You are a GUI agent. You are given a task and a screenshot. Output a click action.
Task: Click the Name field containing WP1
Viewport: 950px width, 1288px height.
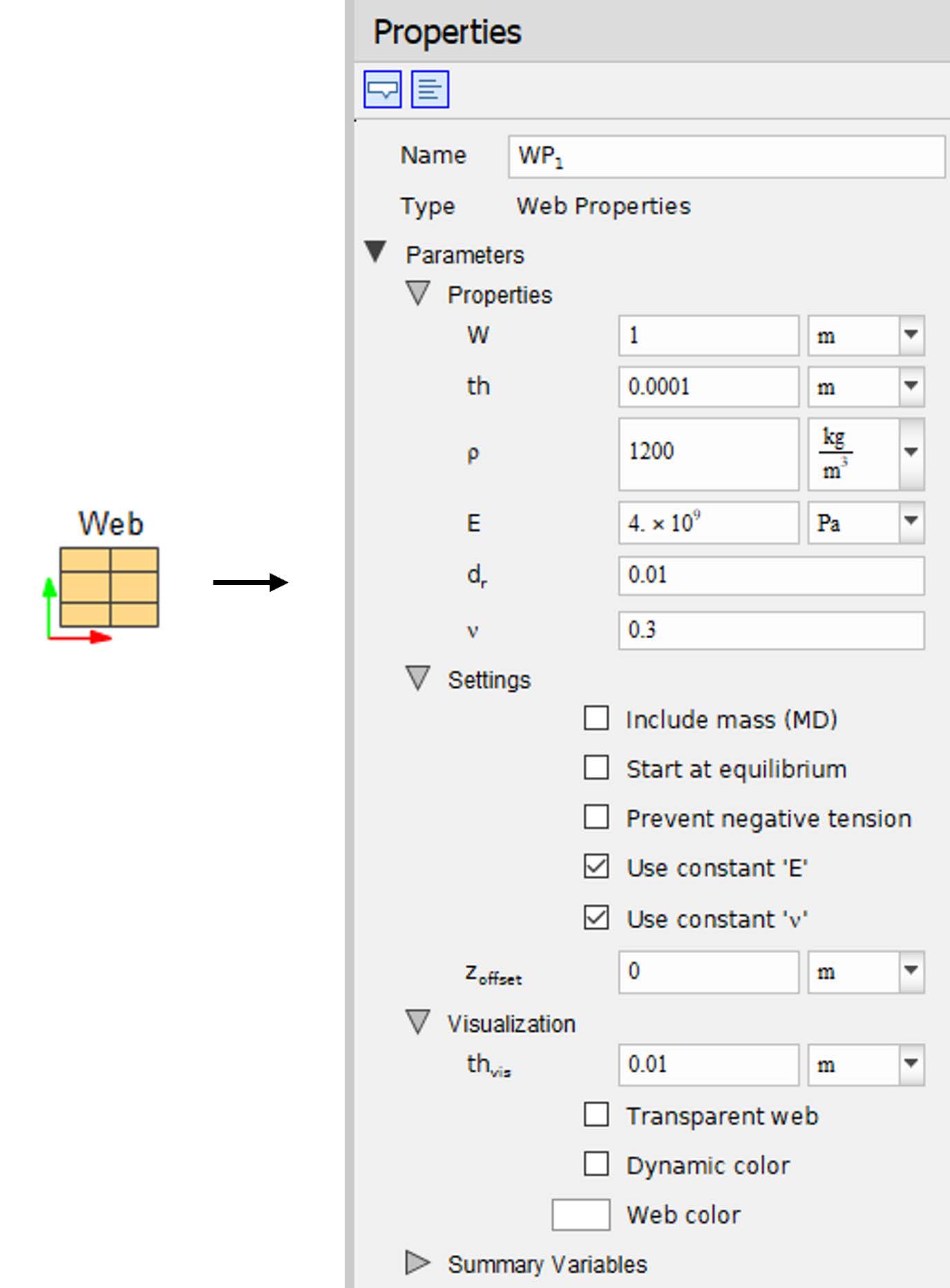tap(725, 156)
